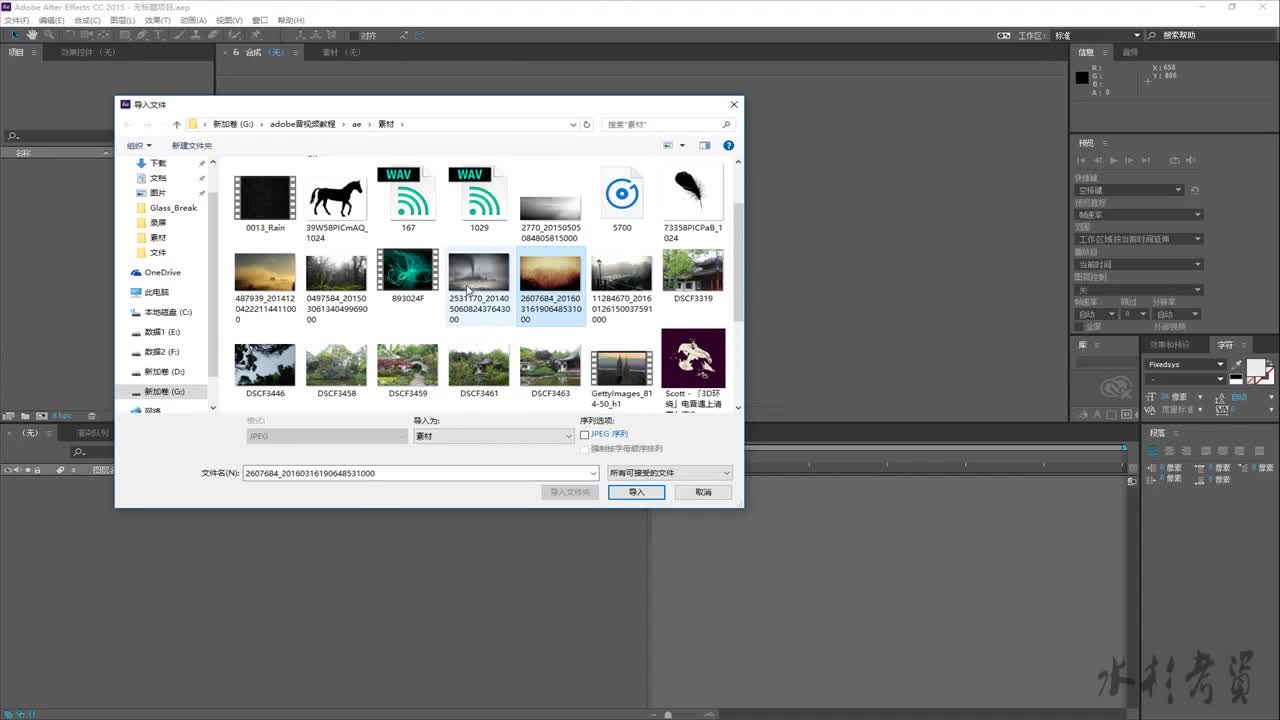
Task: Select the Pen tool in toolbar
Action: point(141,35)
